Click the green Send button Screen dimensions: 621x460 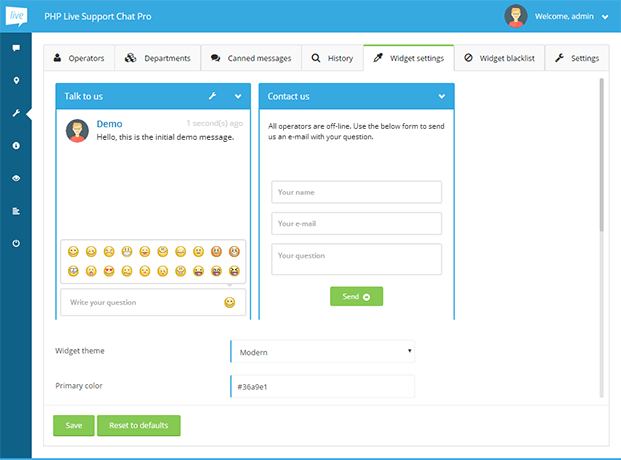click(x=356, y=296)
